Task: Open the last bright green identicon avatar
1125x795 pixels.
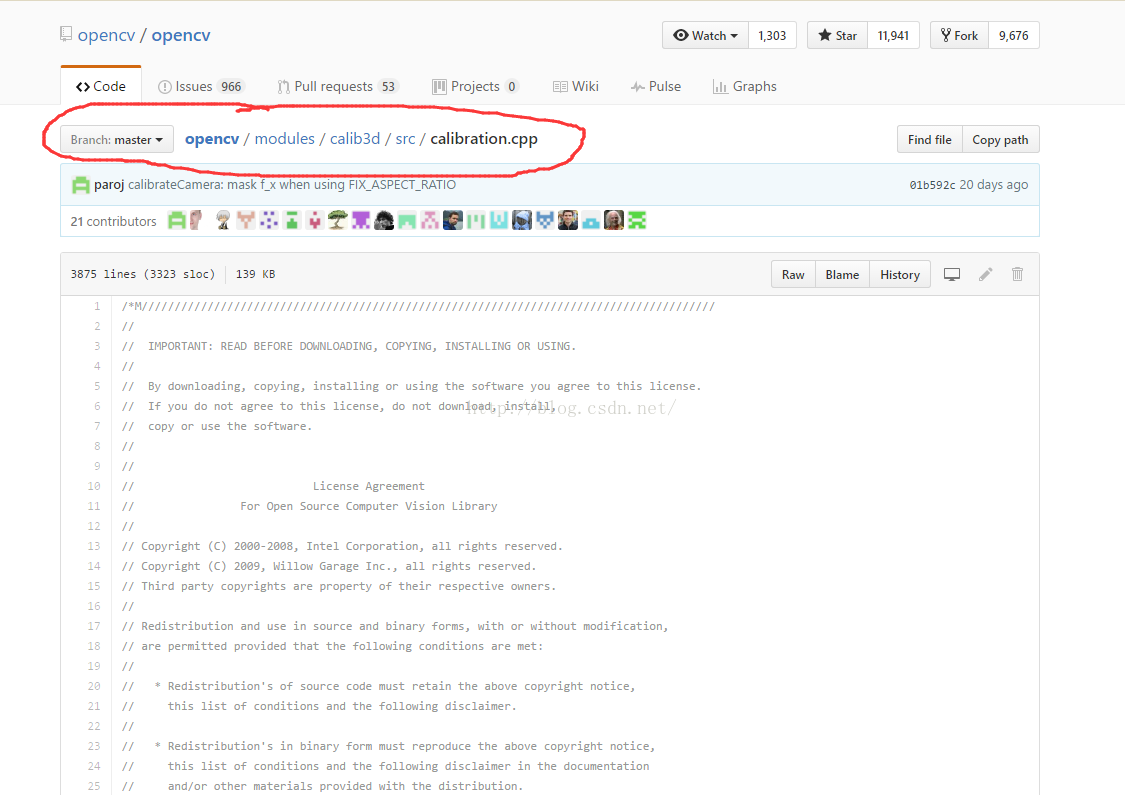Action: coord(637,220)
